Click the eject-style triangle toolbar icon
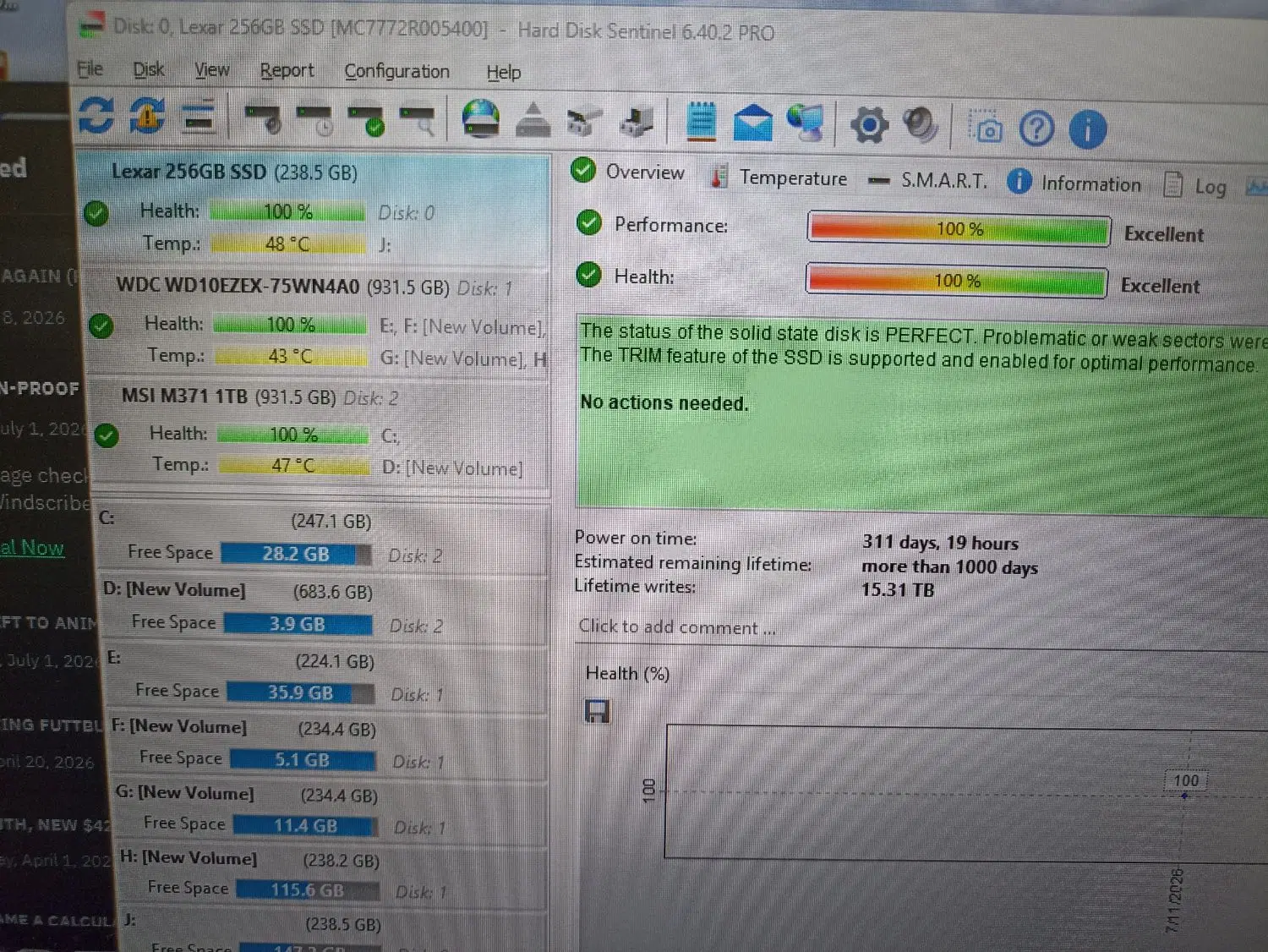 click(533, 121)
